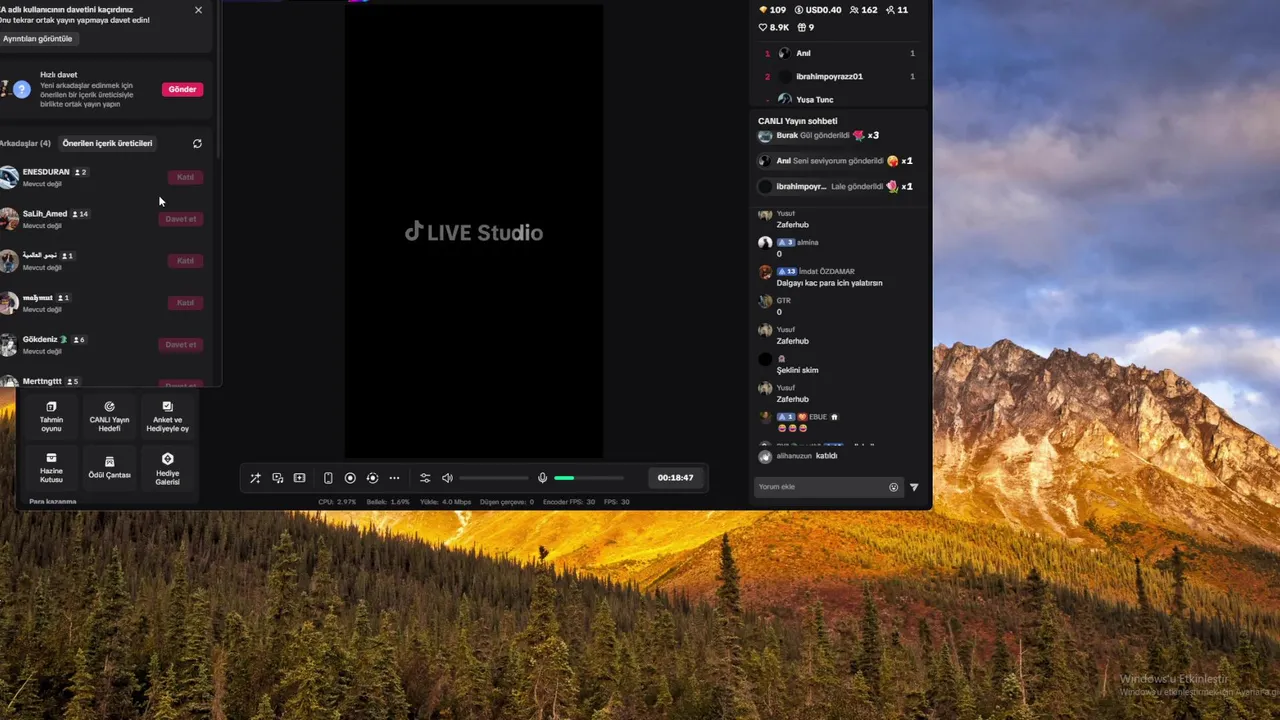This screenshot has width=1280, height=720.
Task: Click the Yükle 4.0 Mbps status entry
Action: (x=445, y=502)
